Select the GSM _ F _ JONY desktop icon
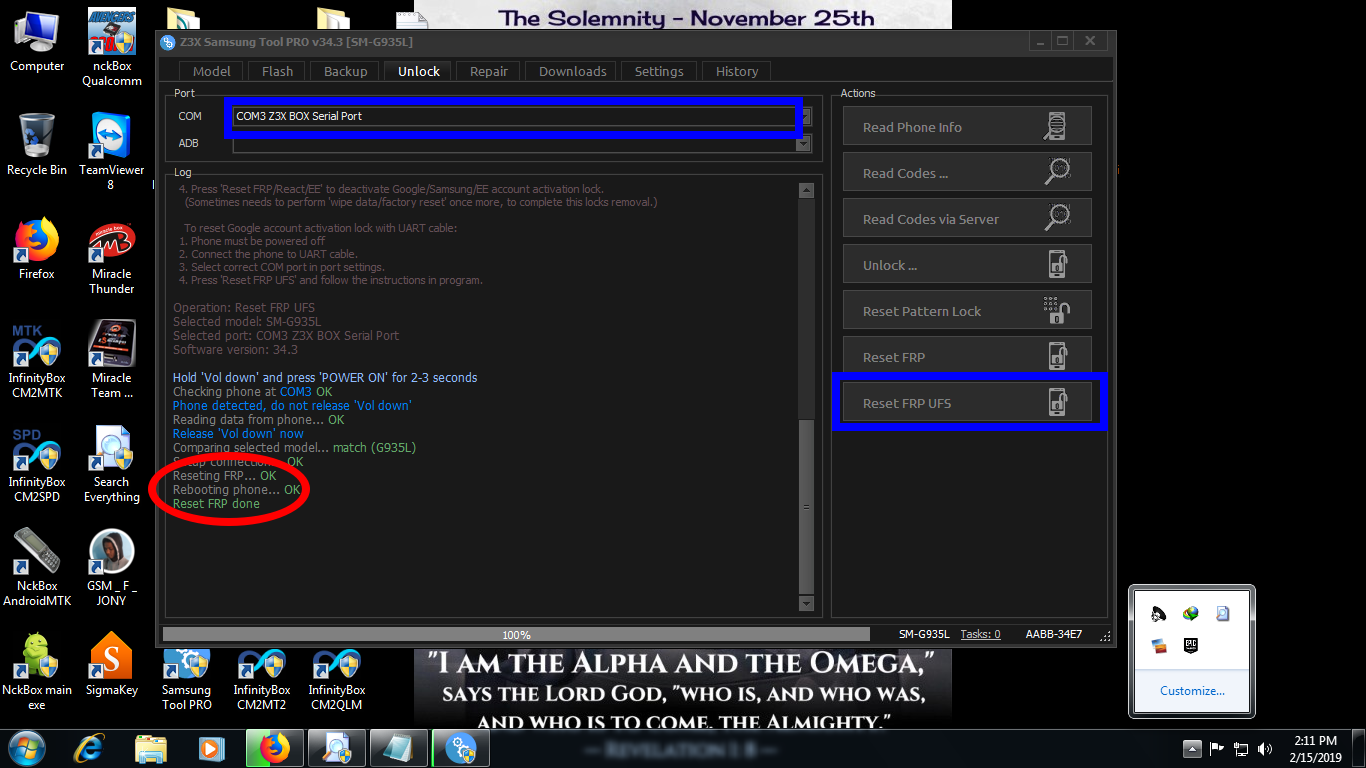 pos(111,568)
